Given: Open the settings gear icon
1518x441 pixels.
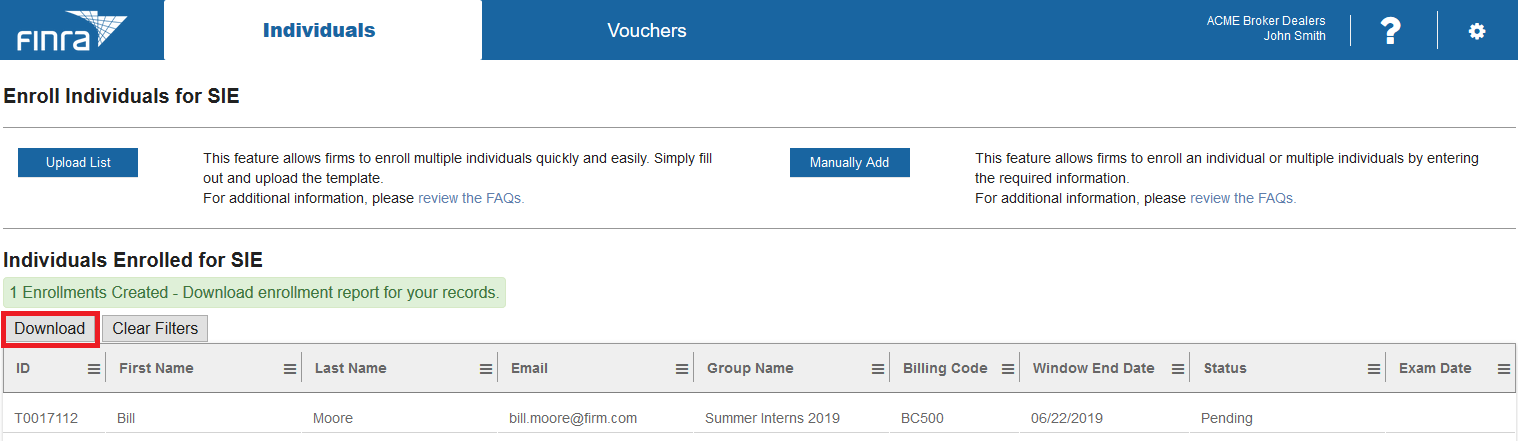Looking at the screenshot, I should [x=1476, y=31].
